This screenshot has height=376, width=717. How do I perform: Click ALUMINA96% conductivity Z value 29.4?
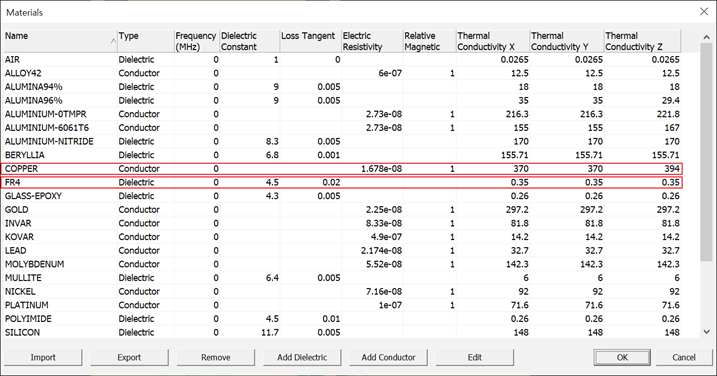tap(670, 101)
